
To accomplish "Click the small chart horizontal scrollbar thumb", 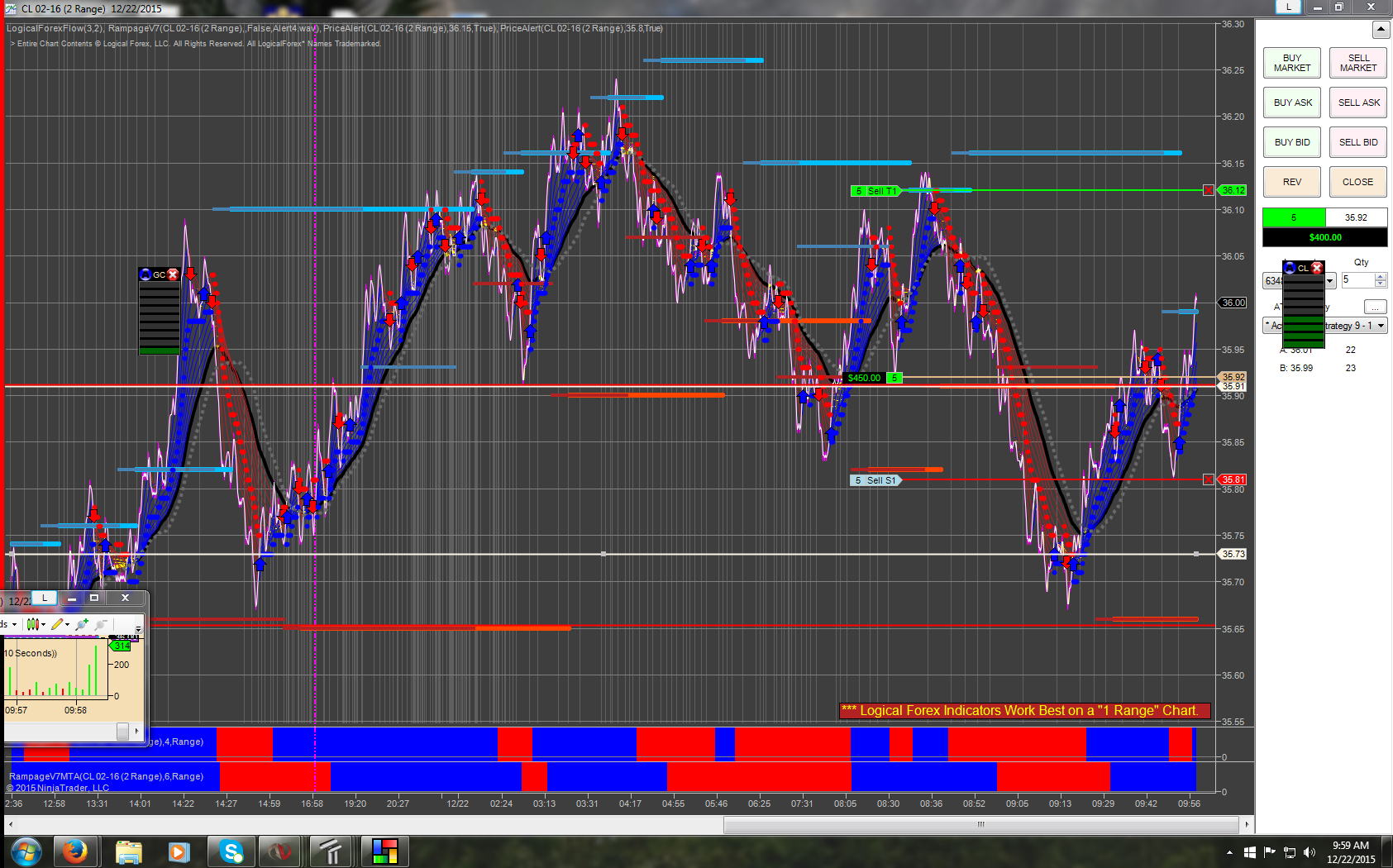I will 122,731.
